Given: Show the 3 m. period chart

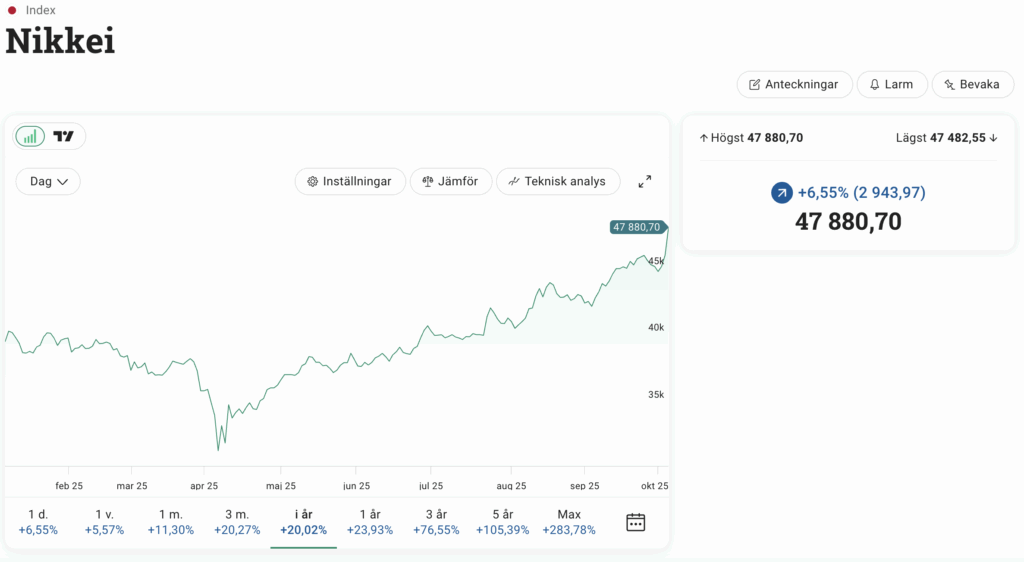Looking at the screenshot, I should pyautogui.click(x=237, y=522).
